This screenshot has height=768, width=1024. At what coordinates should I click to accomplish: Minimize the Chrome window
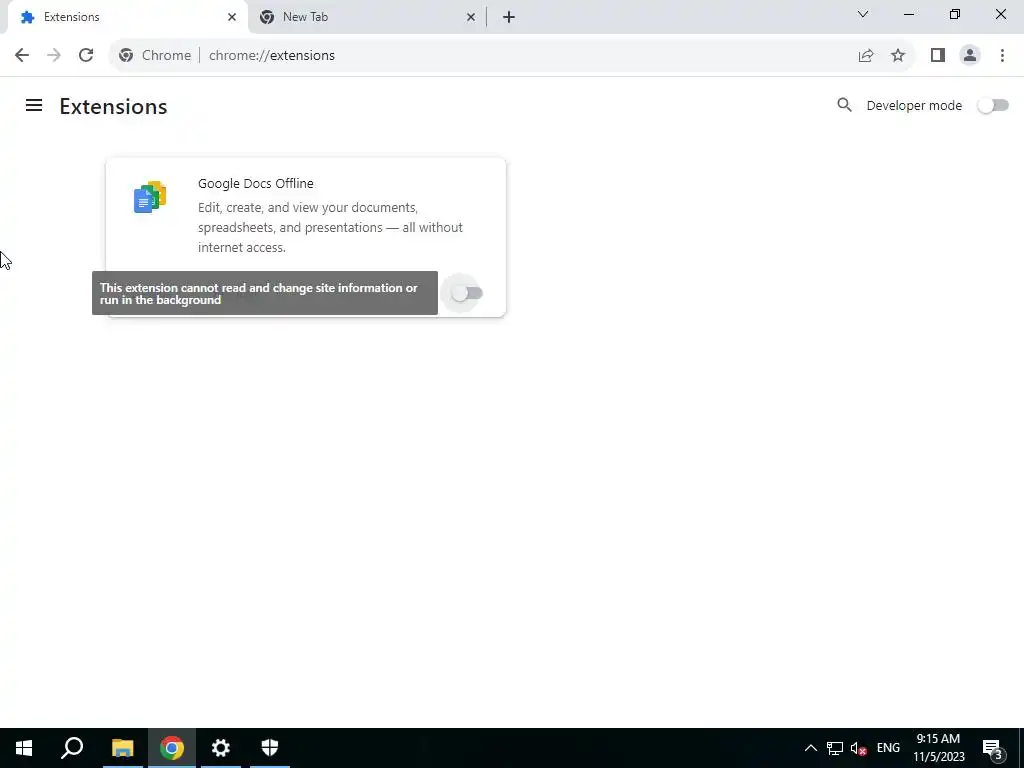point(908,14)
